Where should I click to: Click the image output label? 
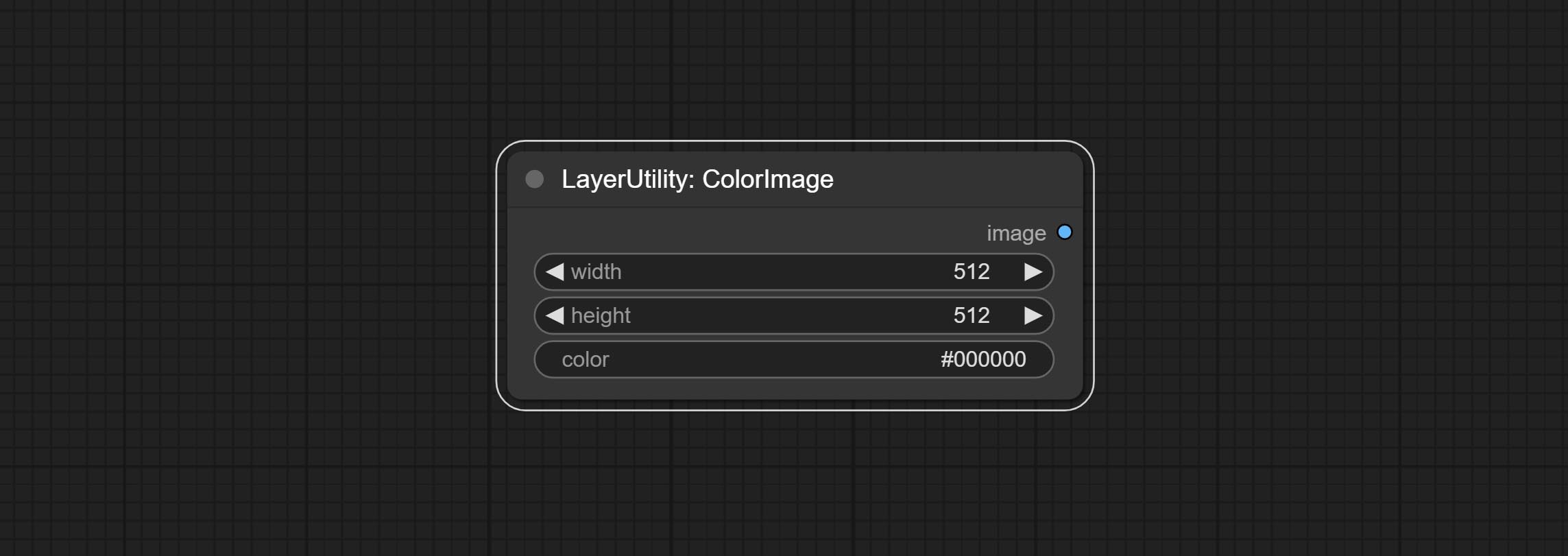tap(1015, 233)
